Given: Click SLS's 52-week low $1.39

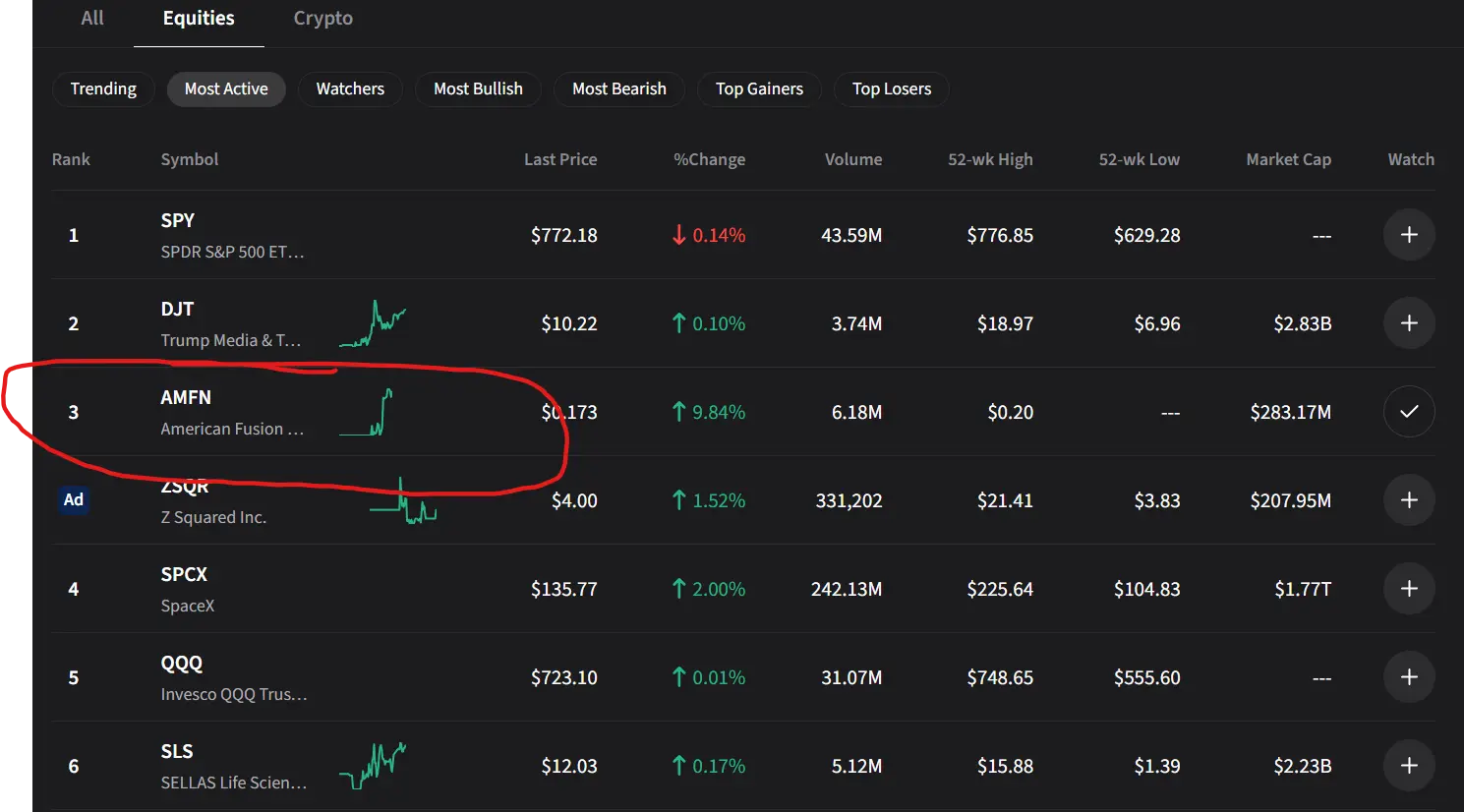Looking at the screenshot, I should coord(1157,766).
